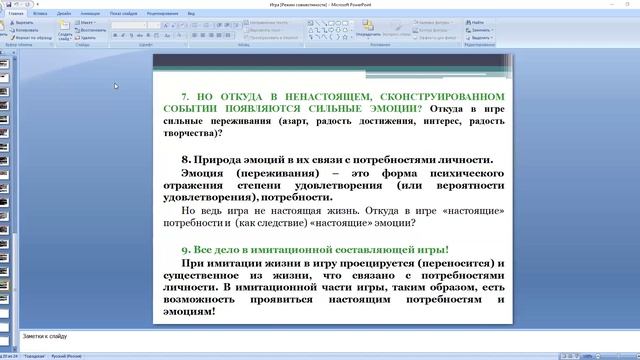Click the Undo icon in quick access toolbar

[17, 4]
